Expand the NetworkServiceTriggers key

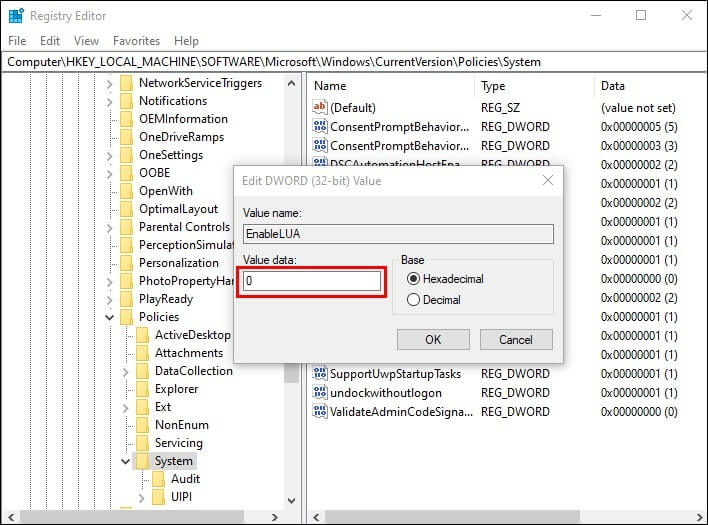109,84
